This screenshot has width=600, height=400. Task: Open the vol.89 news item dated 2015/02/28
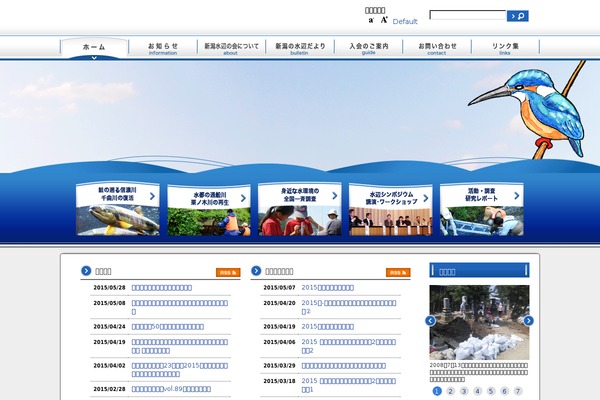(x=171, y=389)
